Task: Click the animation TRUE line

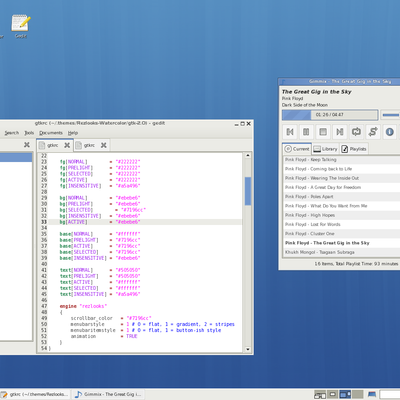Action: coord(104,336)
